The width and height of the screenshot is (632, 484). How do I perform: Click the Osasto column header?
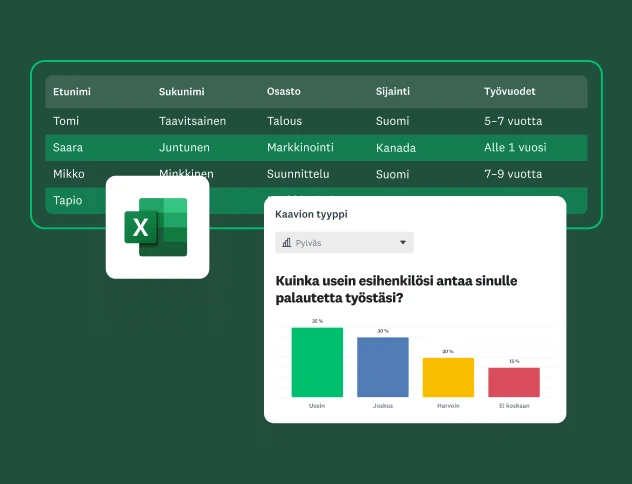(x=283, y=91)
